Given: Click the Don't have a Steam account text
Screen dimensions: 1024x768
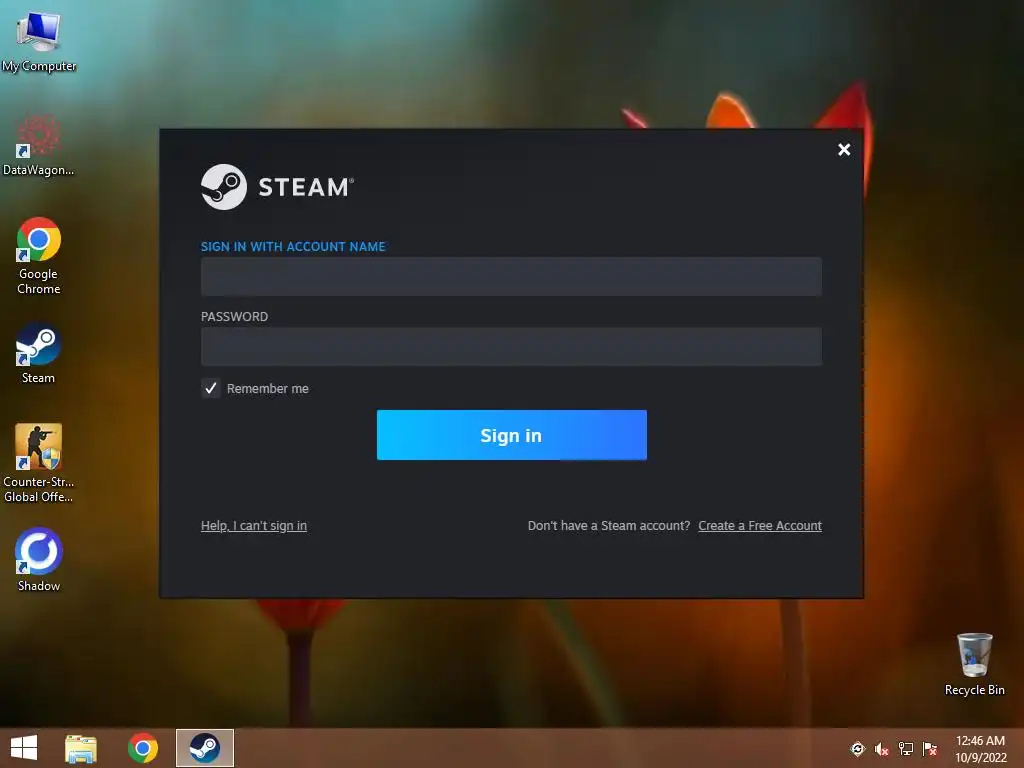Looking at the screenshot, I should (609, 526).
